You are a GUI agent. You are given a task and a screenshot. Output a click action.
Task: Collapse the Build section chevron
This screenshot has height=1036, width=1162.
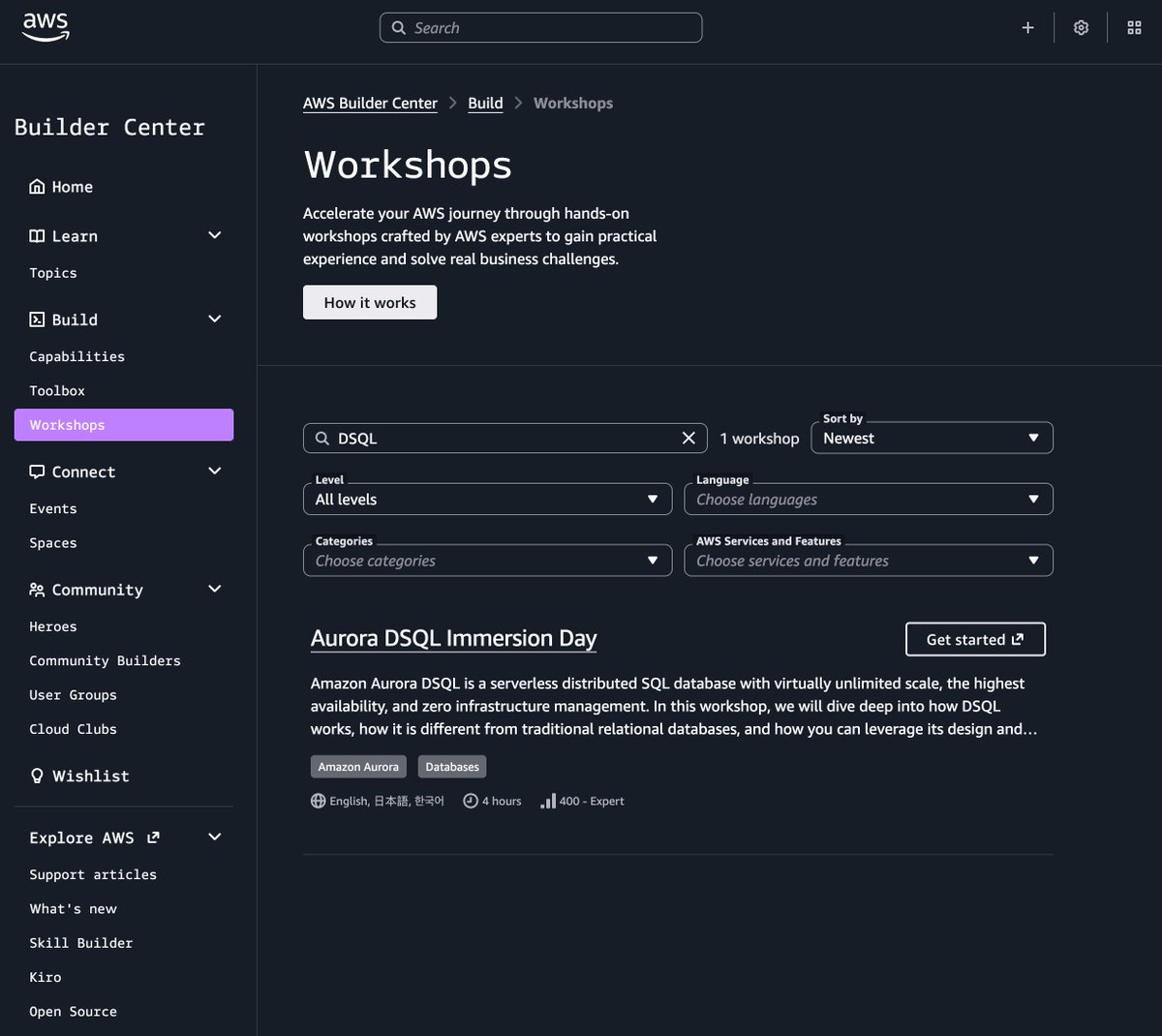tap(215, 319)
